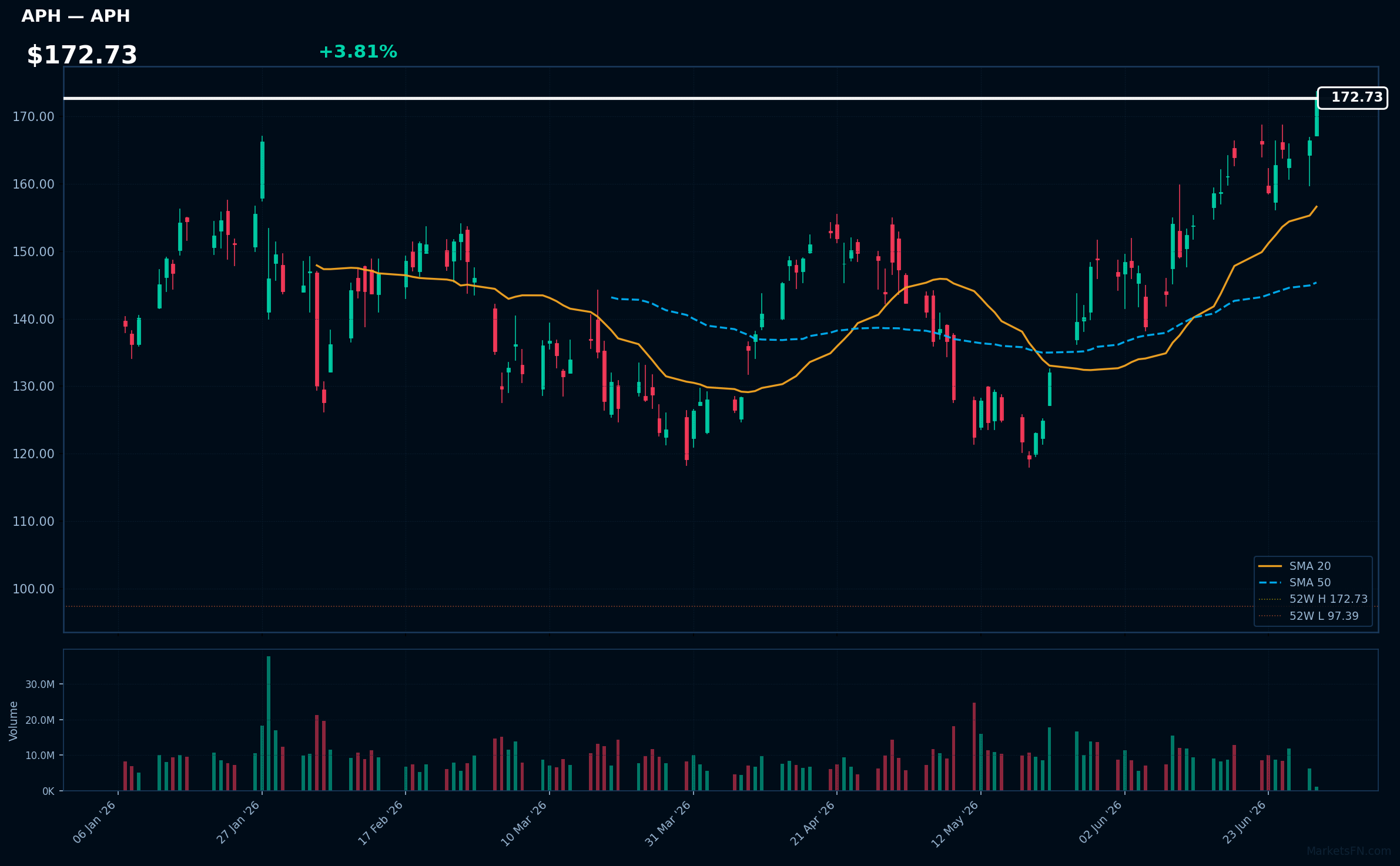Screen dimensions: 1400x866
Task: Click the 20.0M volume axis label
Action: [40, 720]
